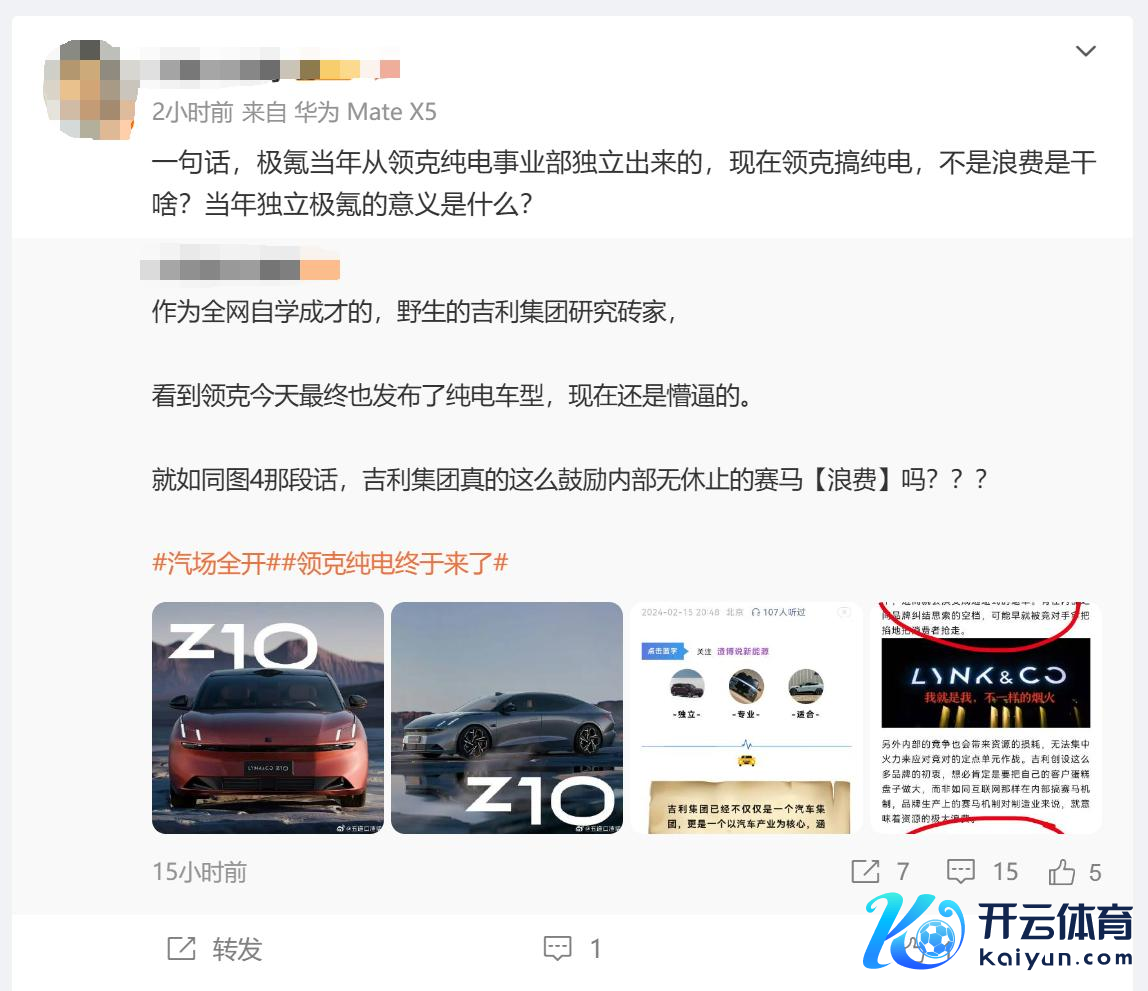Open the gray Z10 side view photo
This screenshot has height=991, width=1148.
(507, 717)
